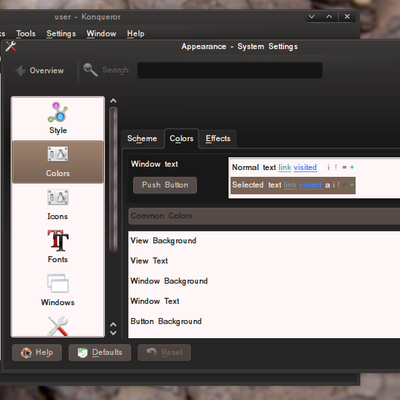
Task: Close the Konqueror window
Action: 347,17
